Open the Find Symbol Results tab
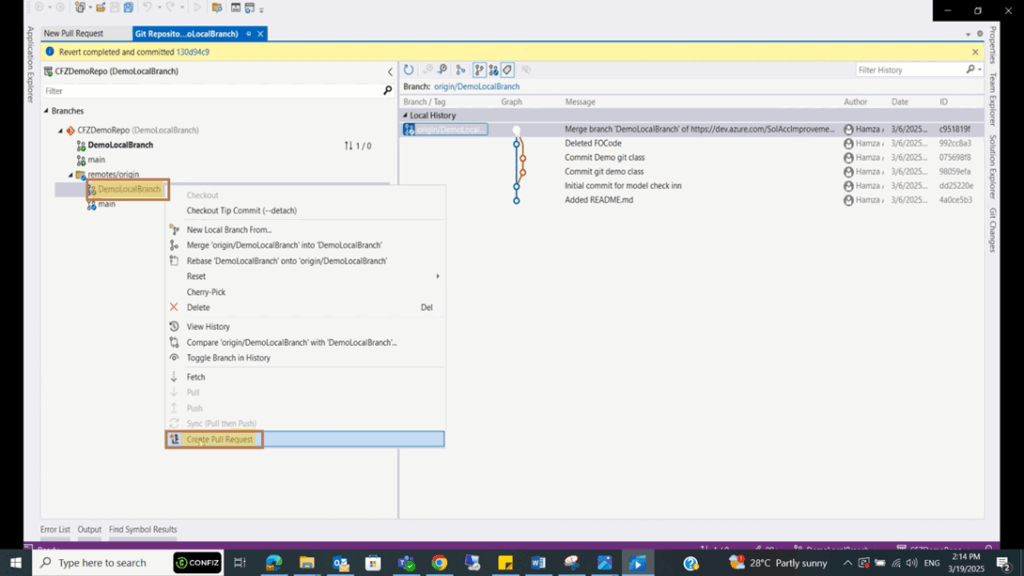Image resolution: width=1024 pixels, height=576 pixels. 143,530
